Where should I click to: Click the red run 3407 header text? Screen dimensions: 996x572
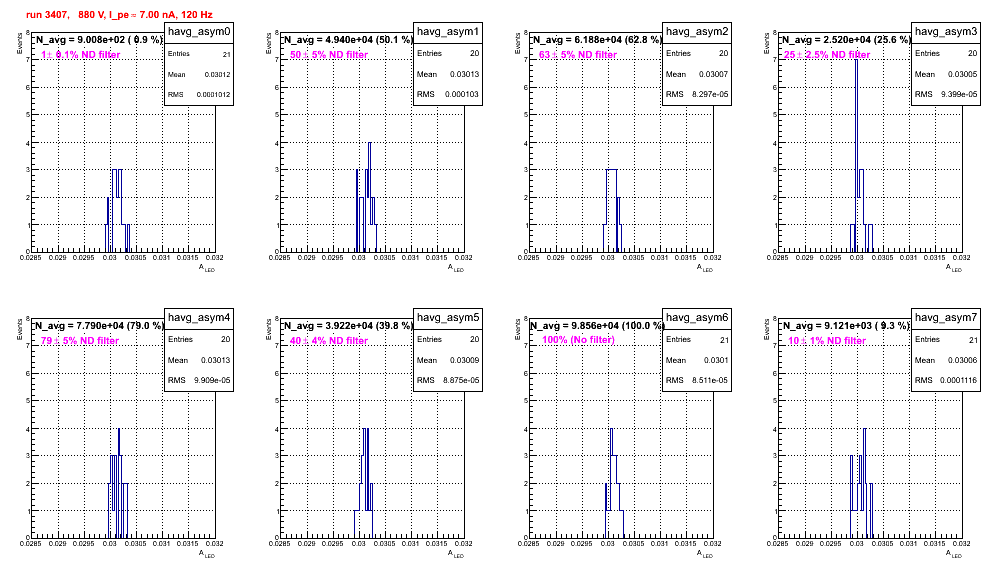(119, 14)
